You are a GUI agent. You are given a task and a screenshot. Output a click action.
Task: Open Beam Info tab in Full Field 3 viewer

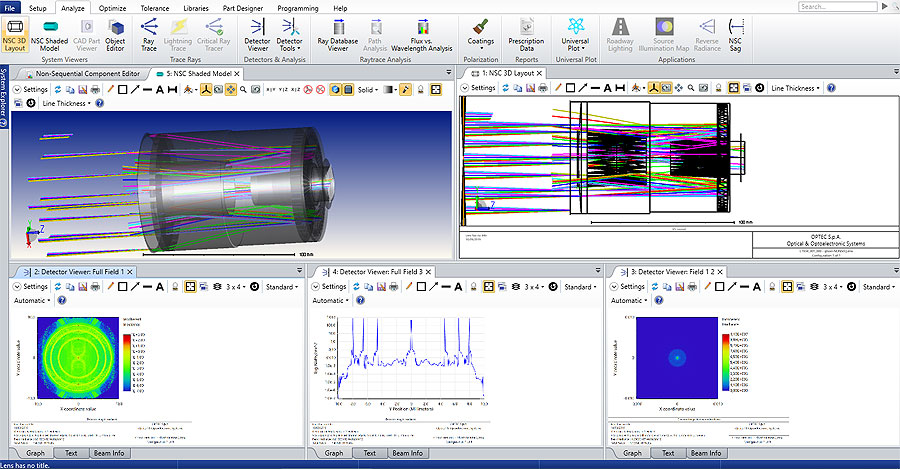coord(407,453)
